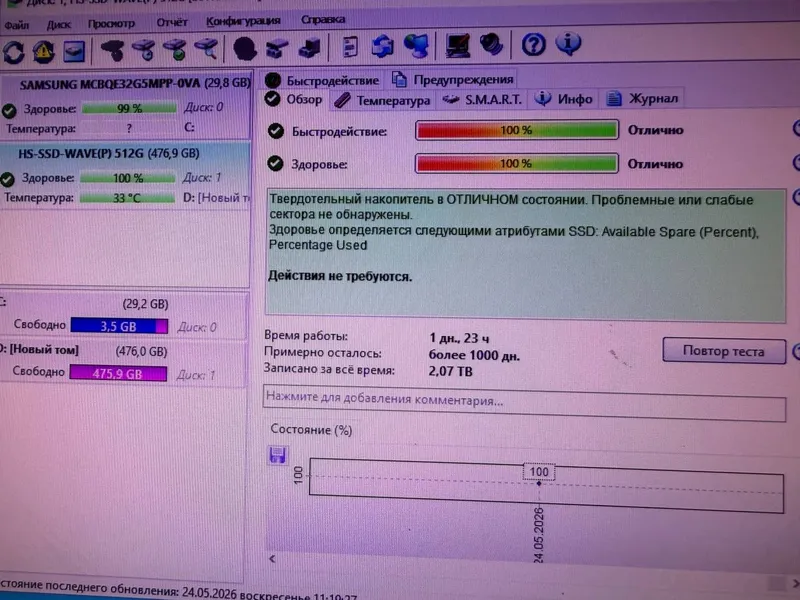Open the Просмотр menu
Image resolution: width=800 pixels, height=600 pixels.
[111, 23]
